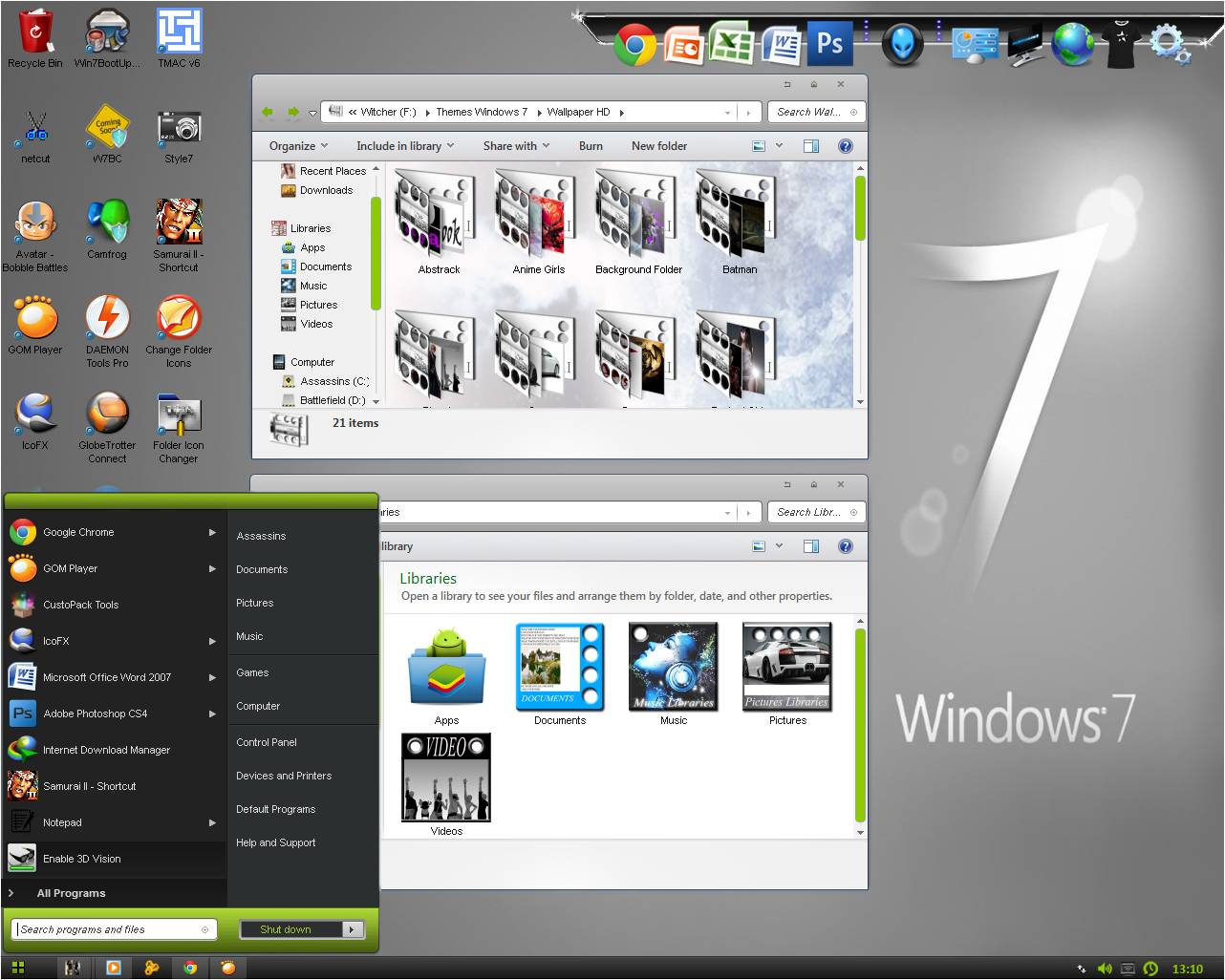
Task: Open Help and Support from Start menu
Action: click(276, 842)
